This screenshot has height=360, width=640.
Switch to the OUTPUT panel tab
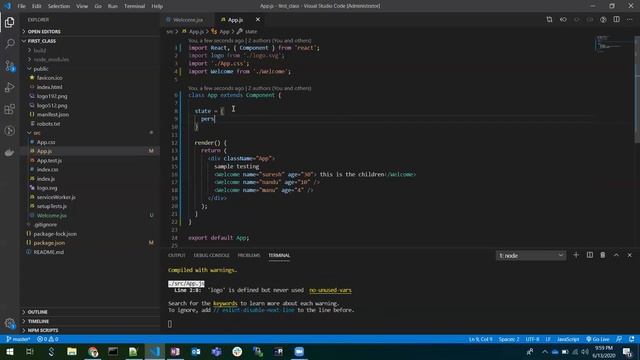pos(177,256)
